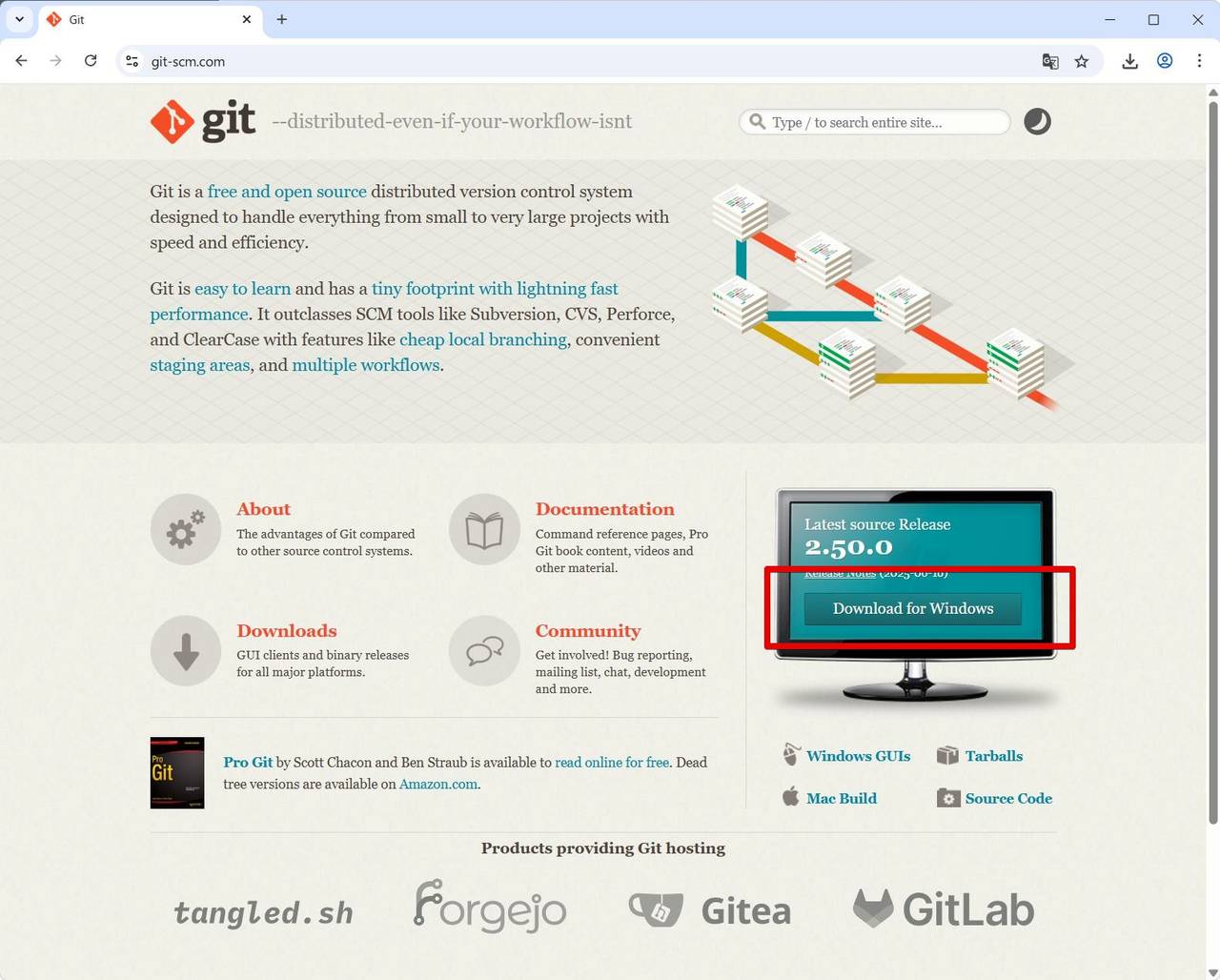Toggle dark mode moon icon
Screen dimensions: 1220x980
1037,122
